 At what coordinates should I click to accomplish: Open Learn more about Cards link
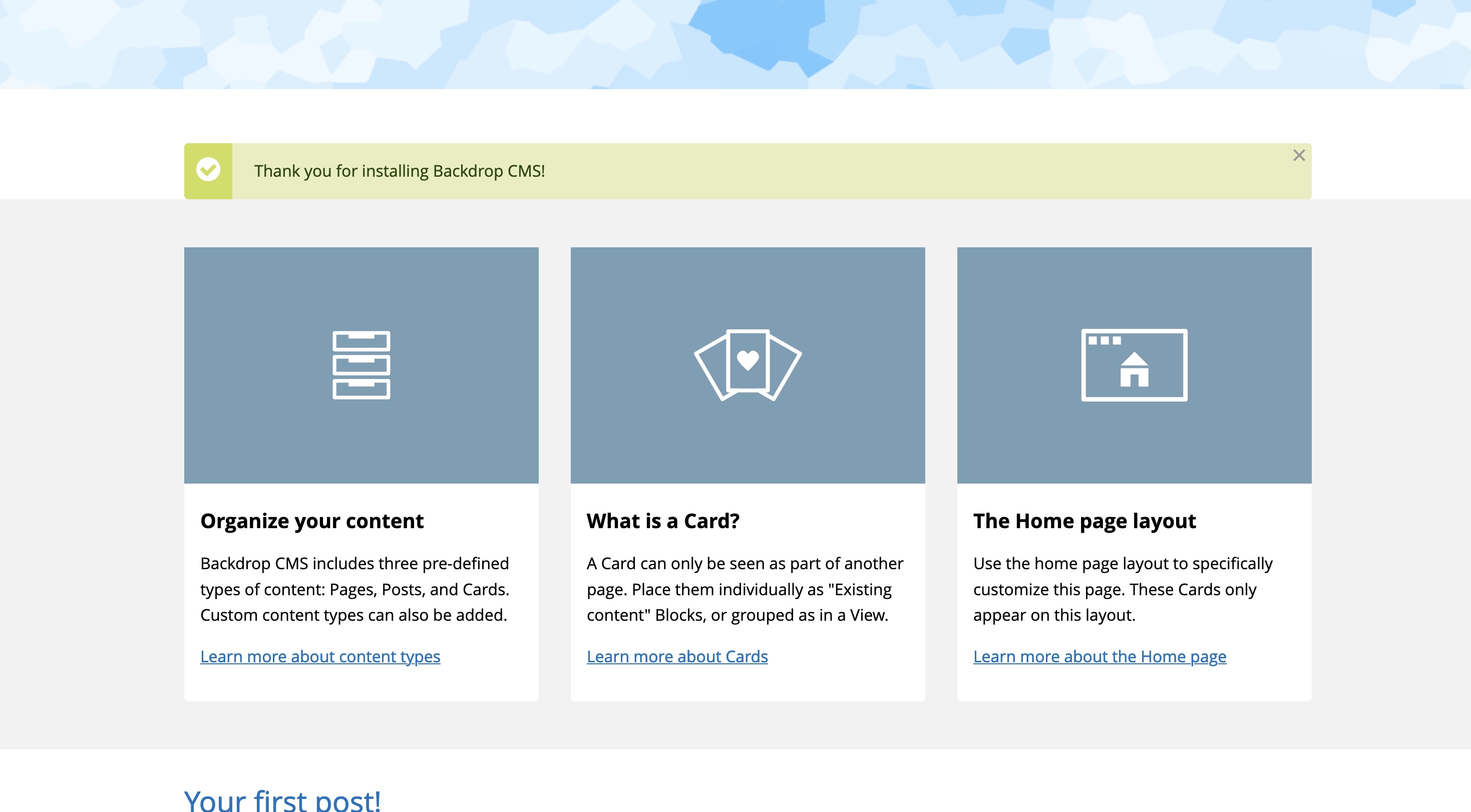tap(677, 656)
